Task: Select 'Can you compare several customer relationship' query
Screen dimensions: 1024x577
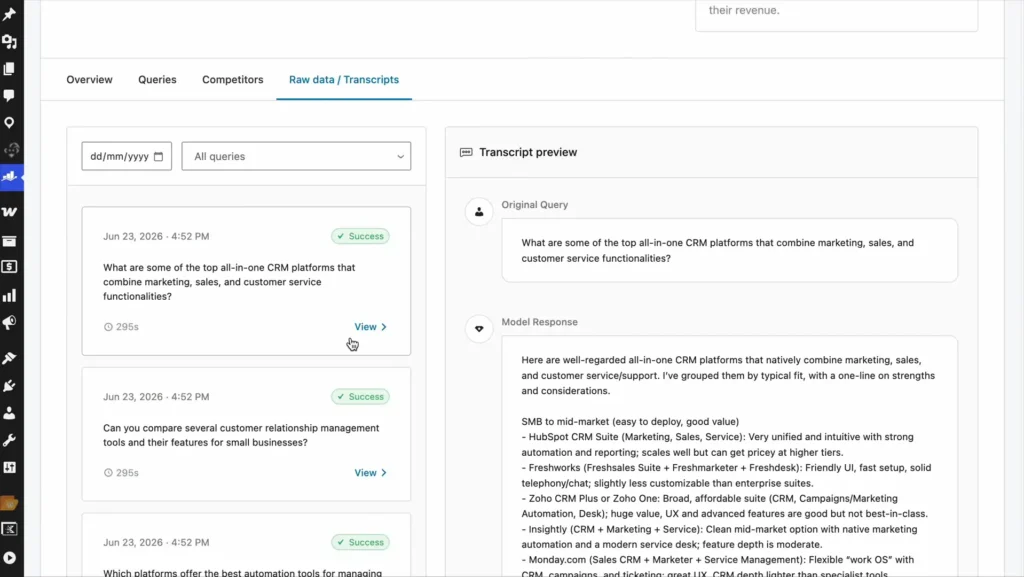Action: tap(241, 435)
